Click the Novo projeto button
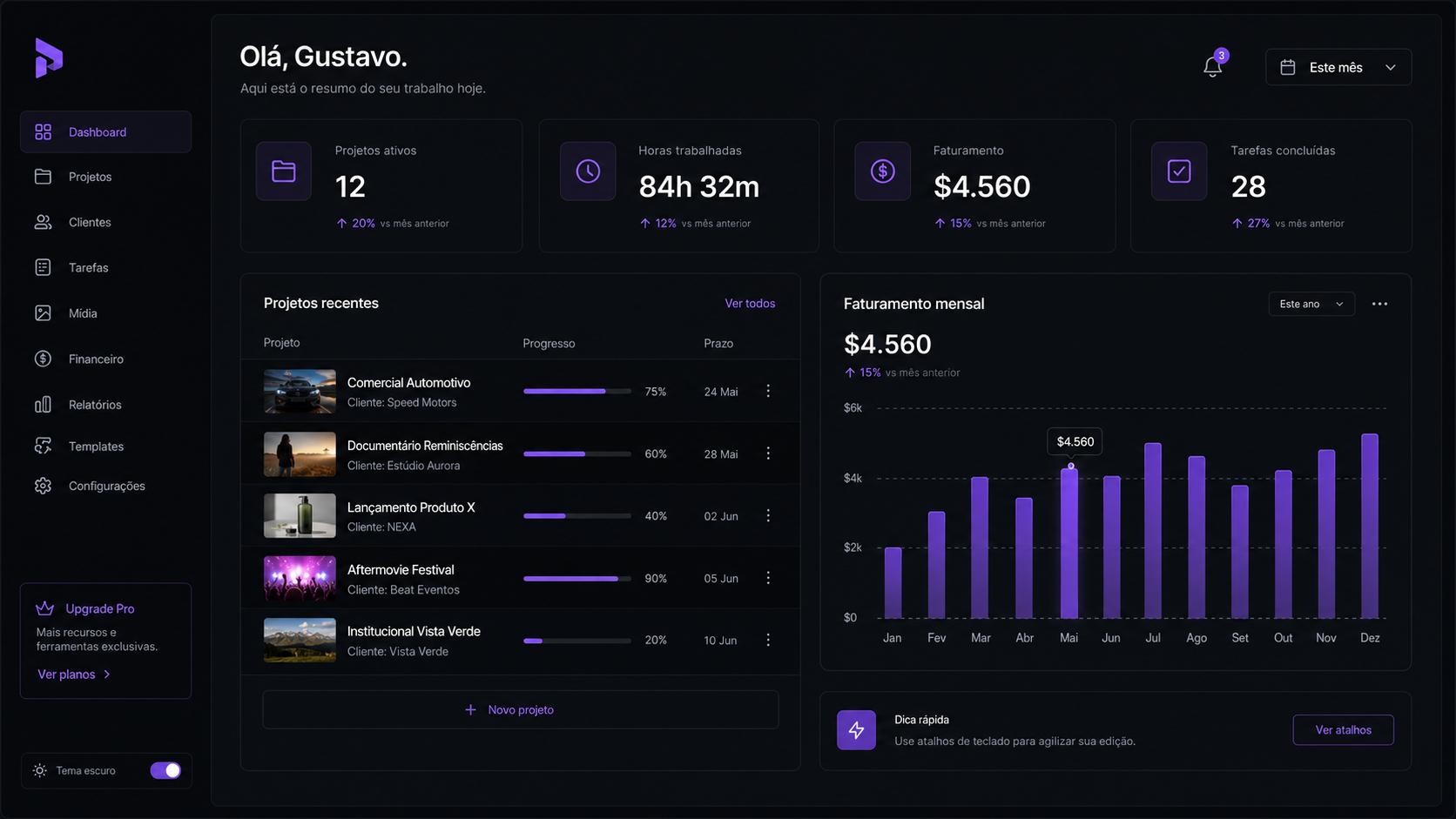 pos(521,710)
